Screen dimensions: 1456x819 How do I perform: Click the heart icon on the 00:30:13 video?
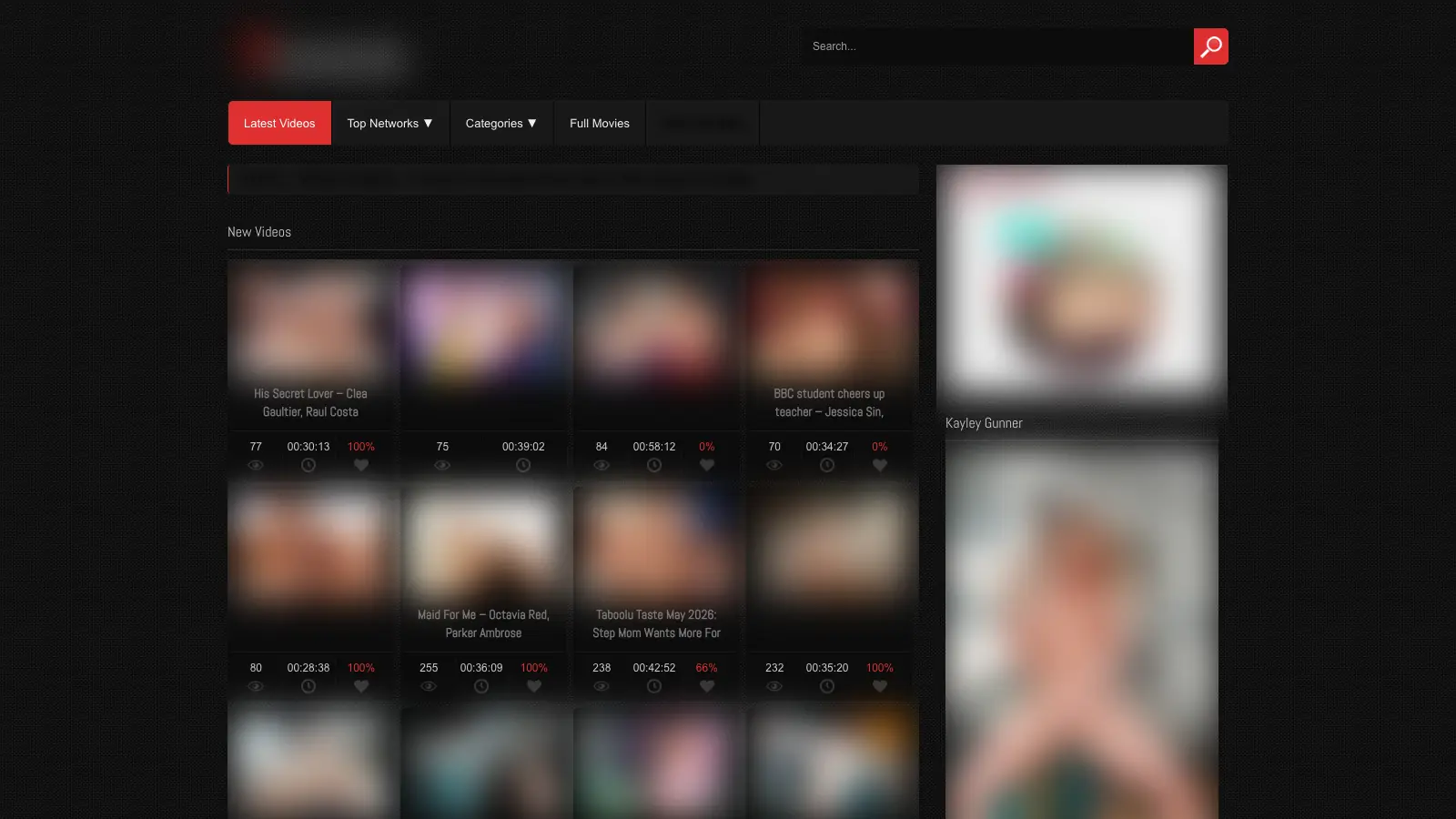(x=361, y=465)
